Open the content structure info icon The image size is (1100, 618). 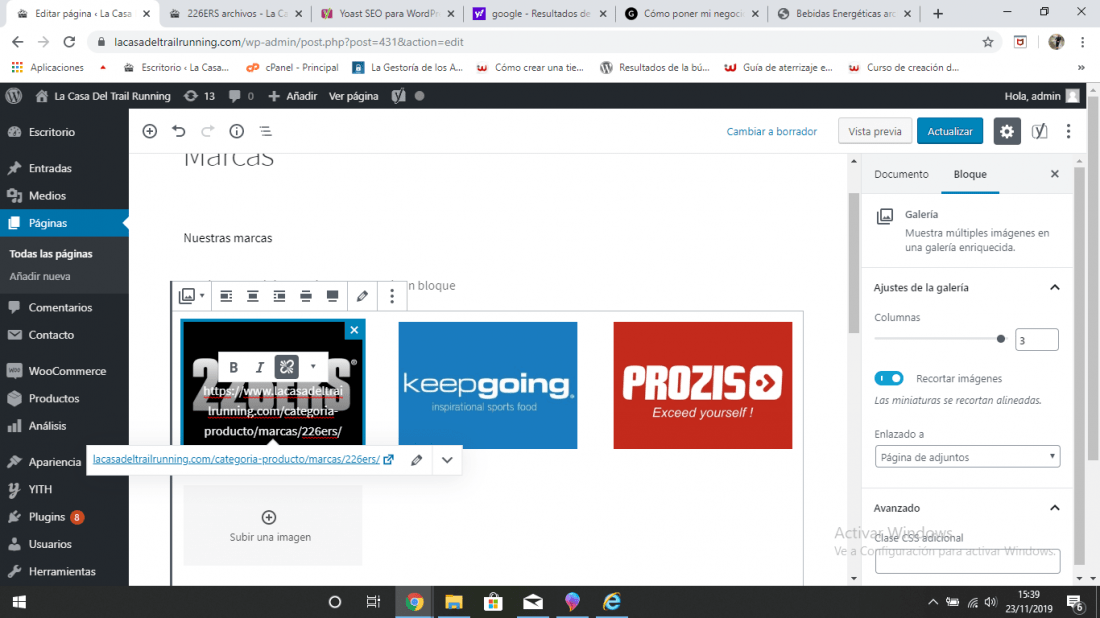[x=236, y=131]
